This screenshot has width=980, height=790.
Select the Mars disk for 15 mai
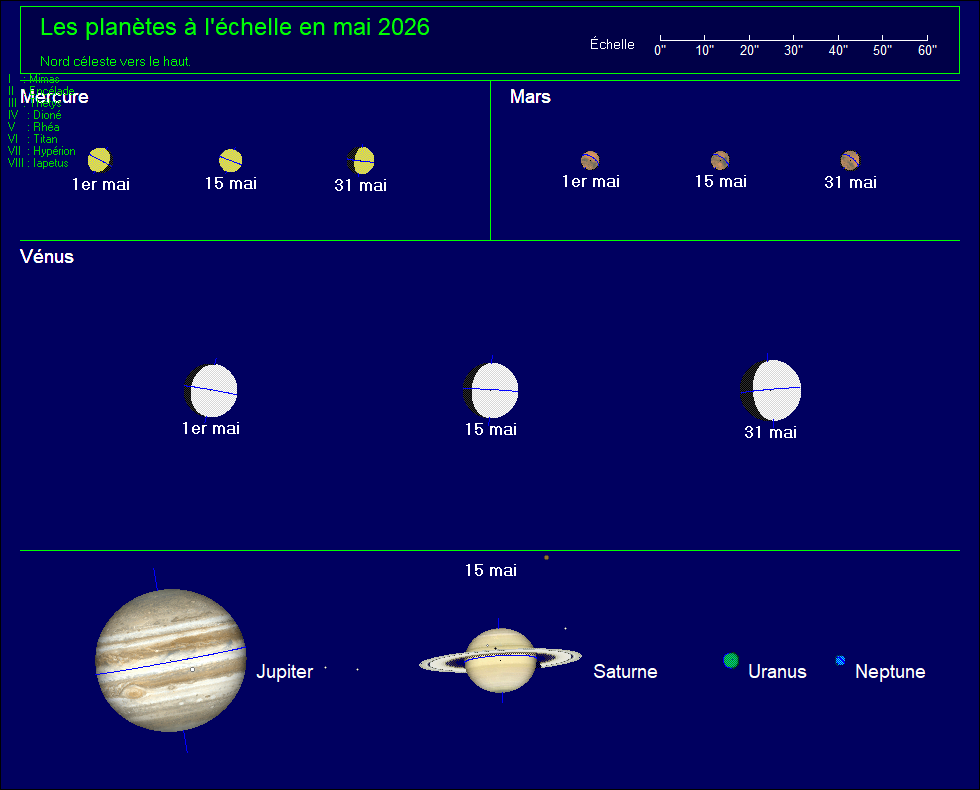tap(720, 161)
